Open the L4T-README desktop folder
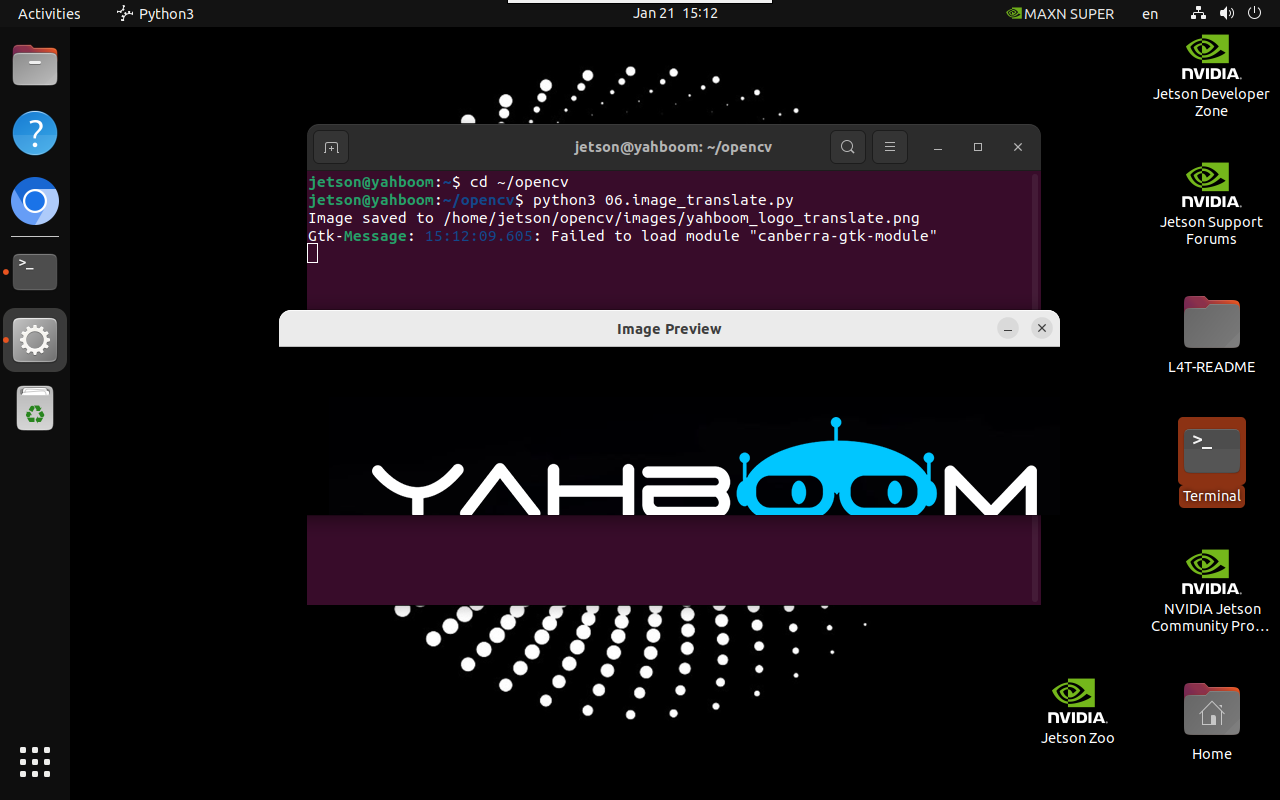Screen dimensions: 1280x800 [1211, 335]
